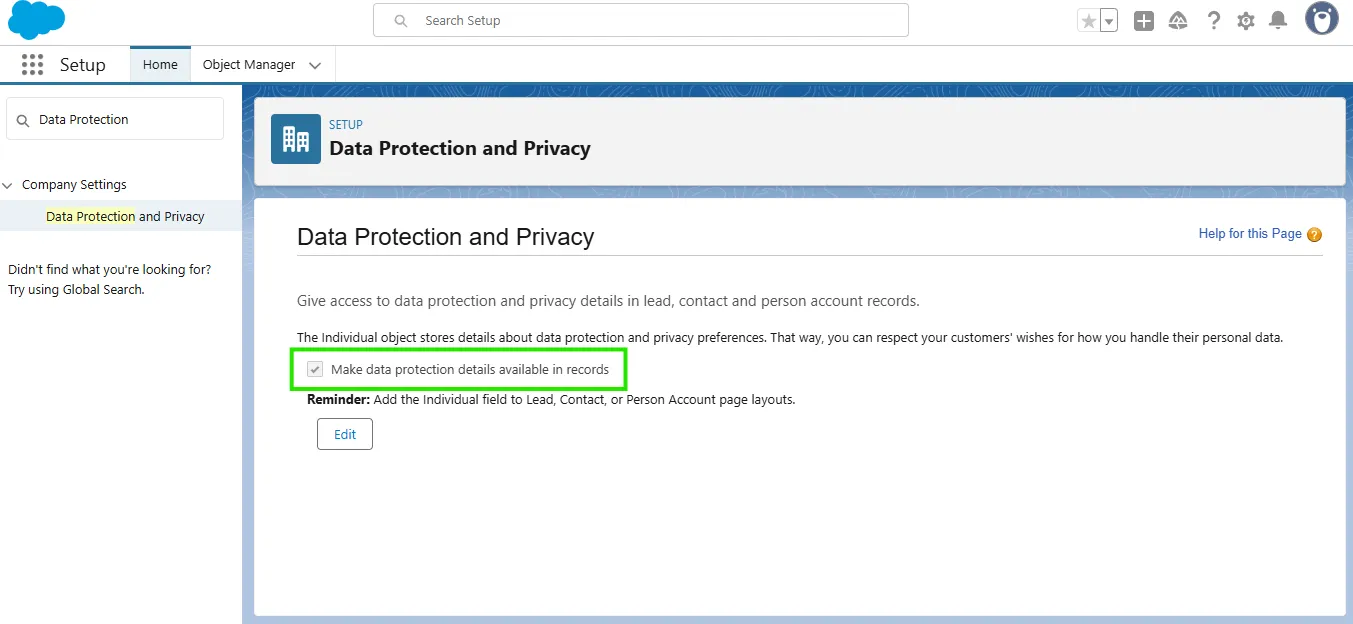
Task: Open Salesforce help question mark icon
Action: click(x=1213, y=21)
